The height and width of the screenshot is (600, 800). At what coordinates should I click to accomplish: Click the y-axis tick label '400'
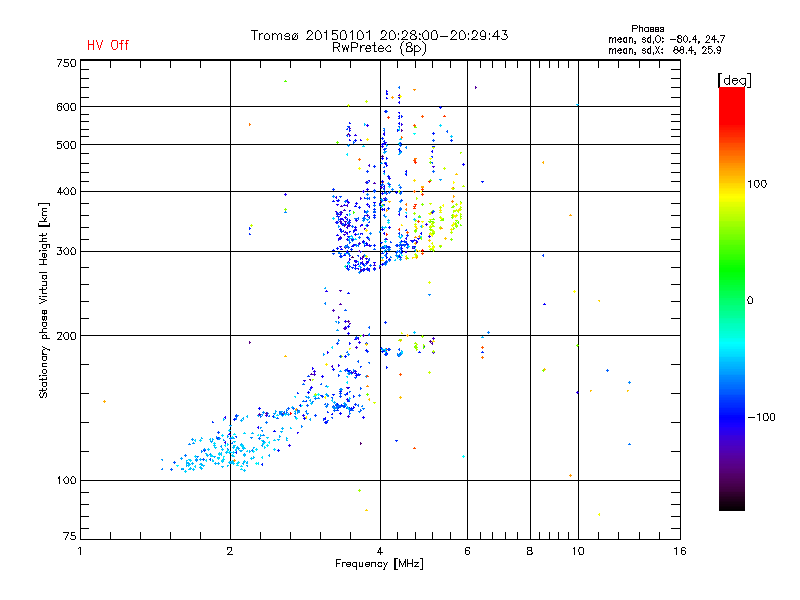tap(66, 192)
